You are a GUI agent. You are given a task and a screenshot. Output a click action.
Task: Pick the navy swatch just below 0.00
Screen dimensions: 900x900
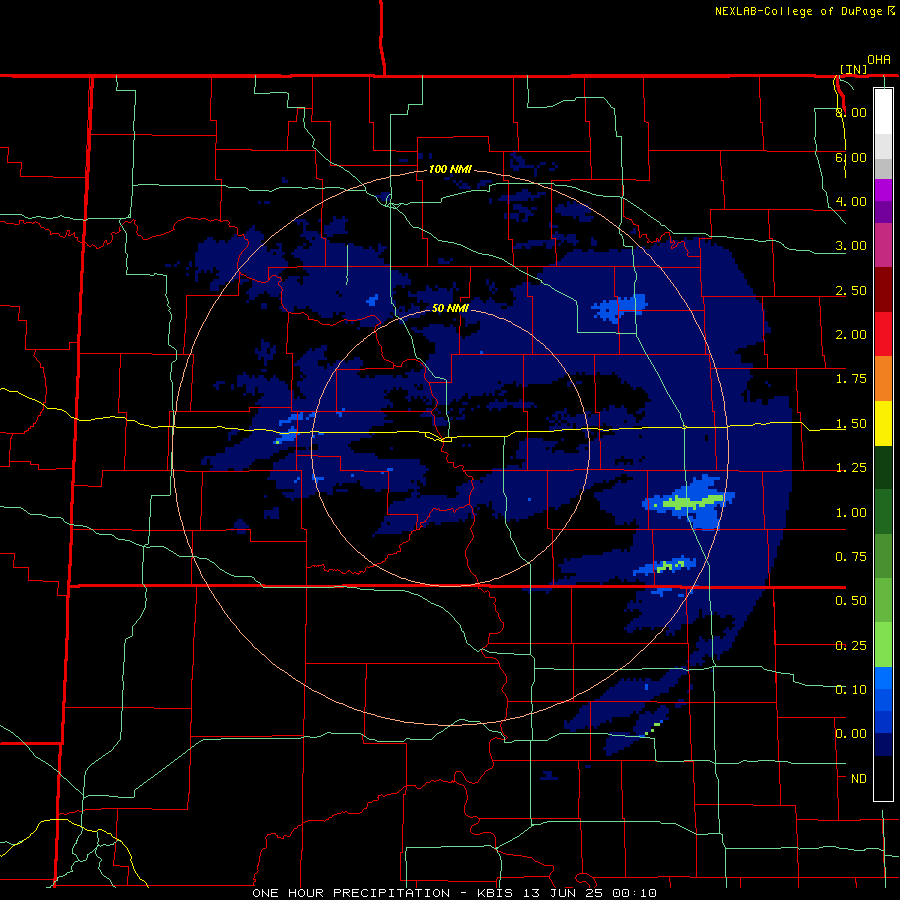click(x=883, y=745)
